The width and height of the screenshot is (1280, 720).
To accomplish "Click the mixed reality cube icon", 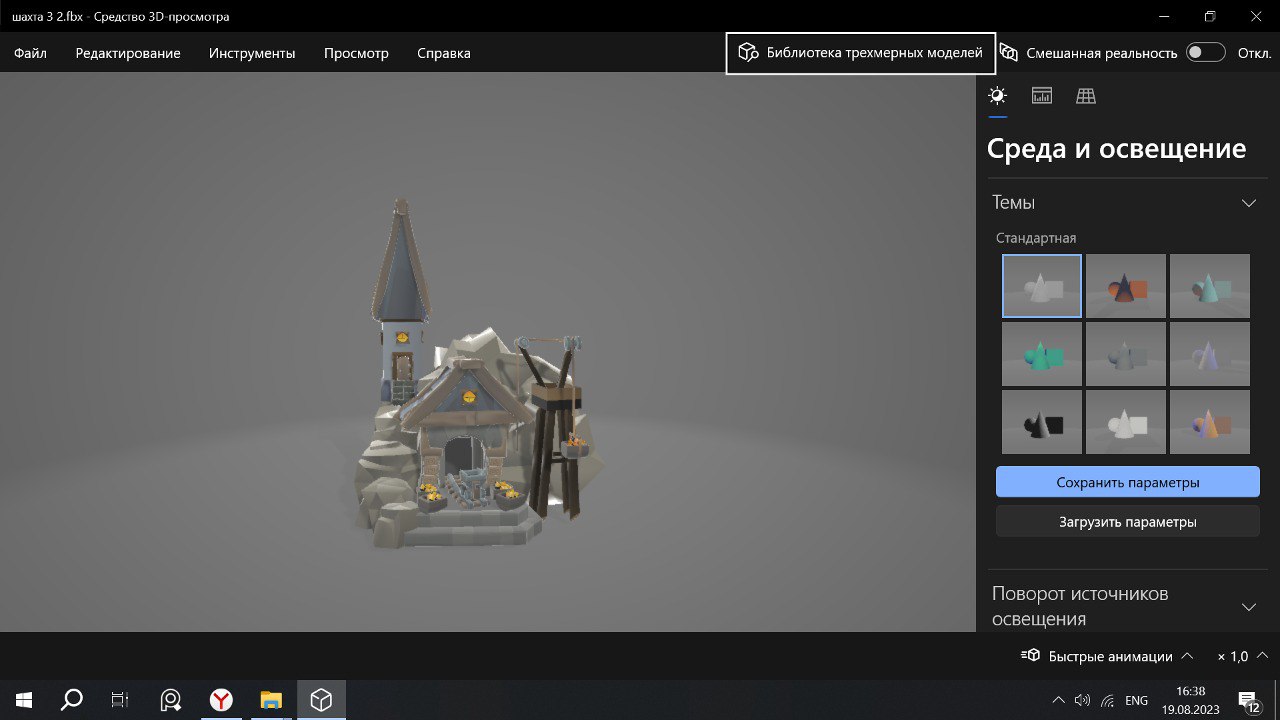I will (x=1009, y=53).
